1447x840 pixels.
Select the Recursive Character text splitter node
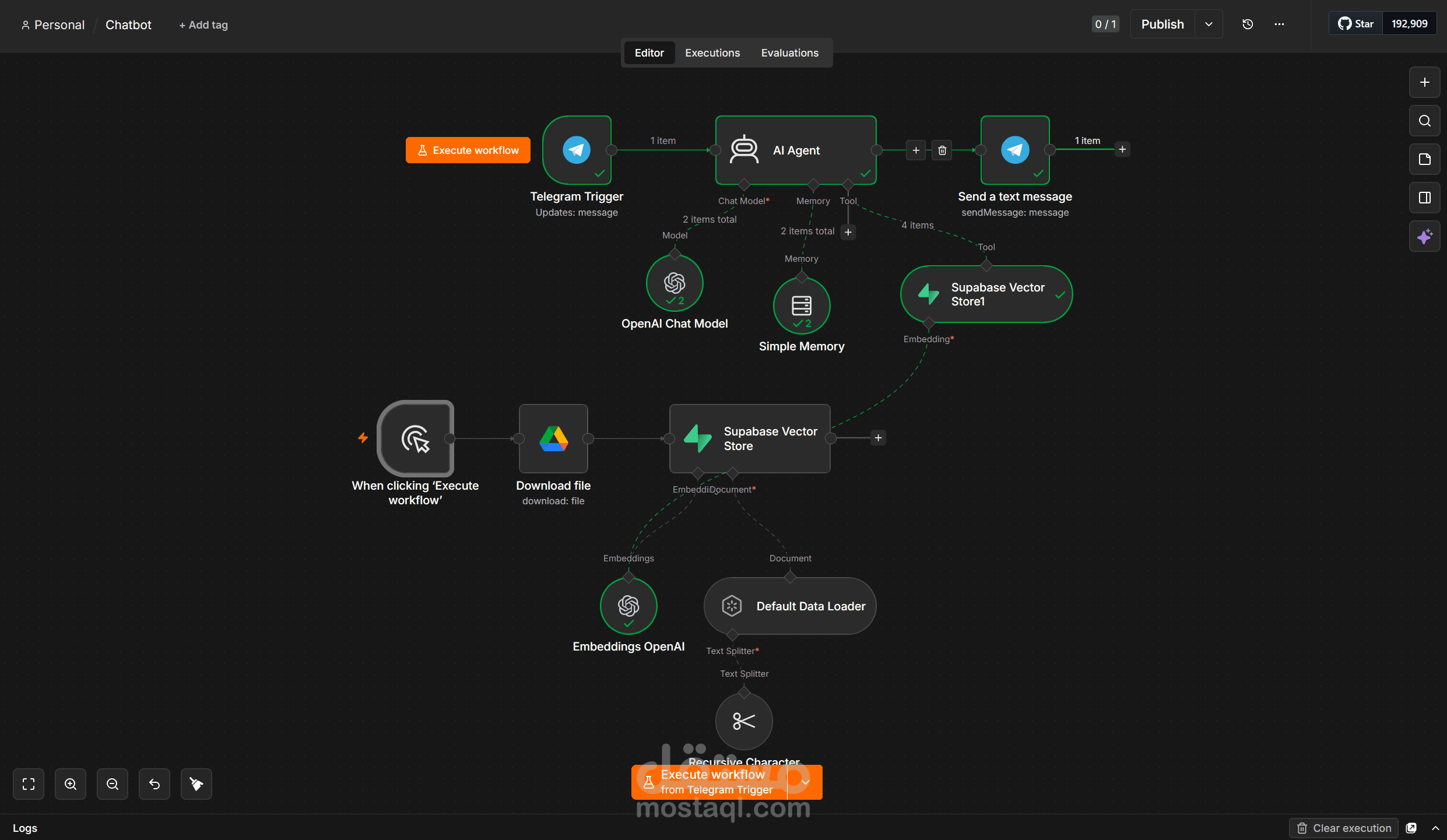(744, 722)
